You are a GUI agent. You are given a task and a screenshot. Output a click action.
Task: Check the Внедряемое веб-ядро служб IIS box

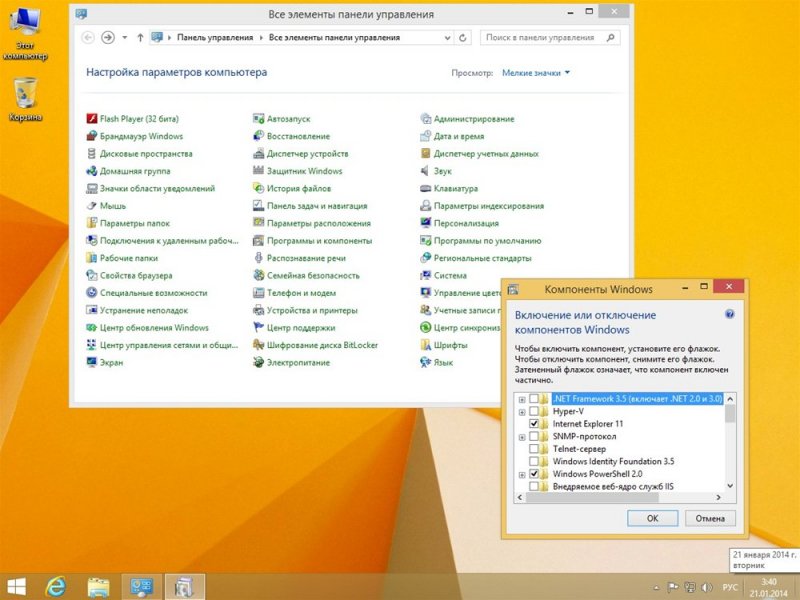click(x=534, y=486)
